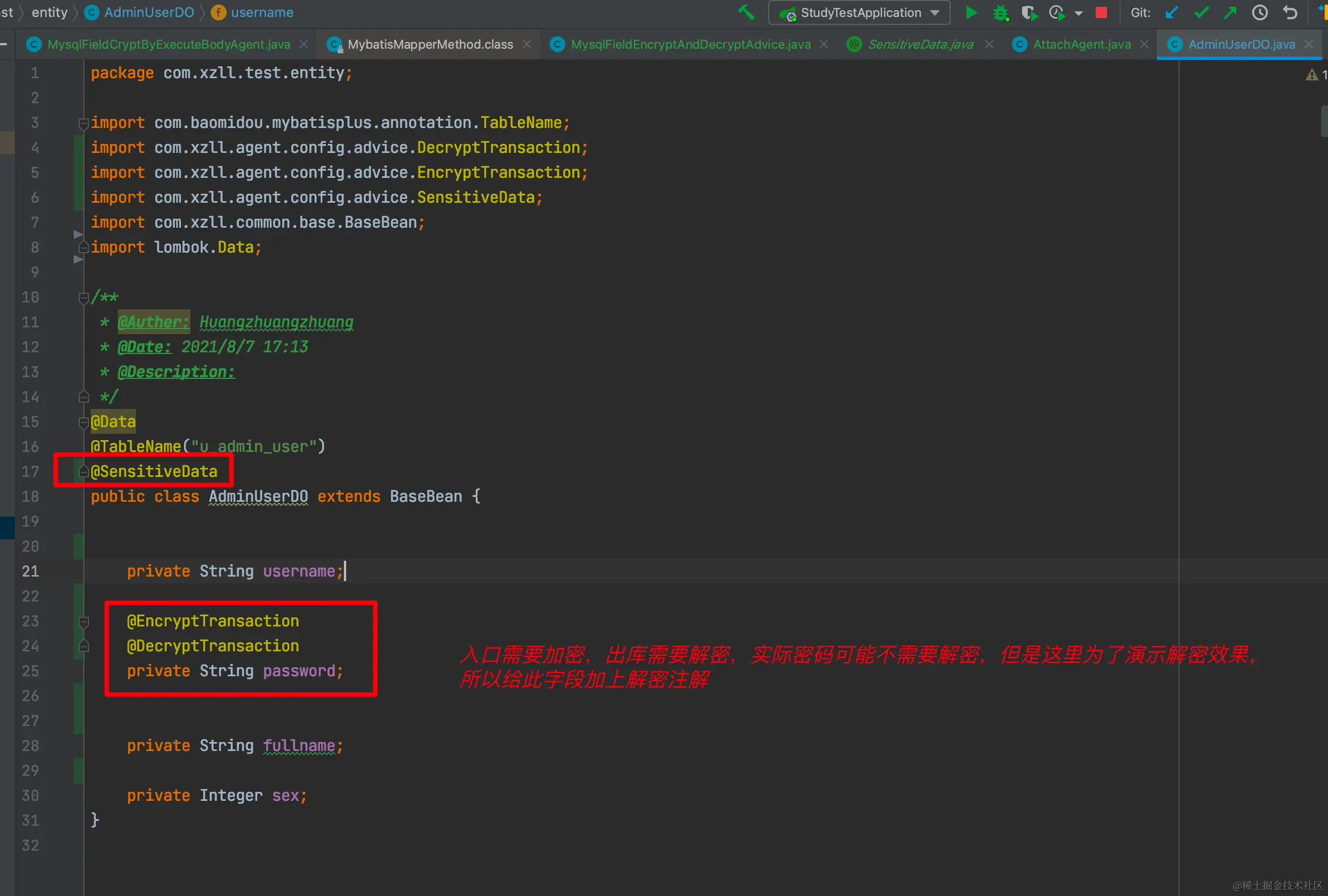Open the StudyTestApplication run configuration dropdown
This screenshot has height=896, width=1328.
(x=859, y=12)
